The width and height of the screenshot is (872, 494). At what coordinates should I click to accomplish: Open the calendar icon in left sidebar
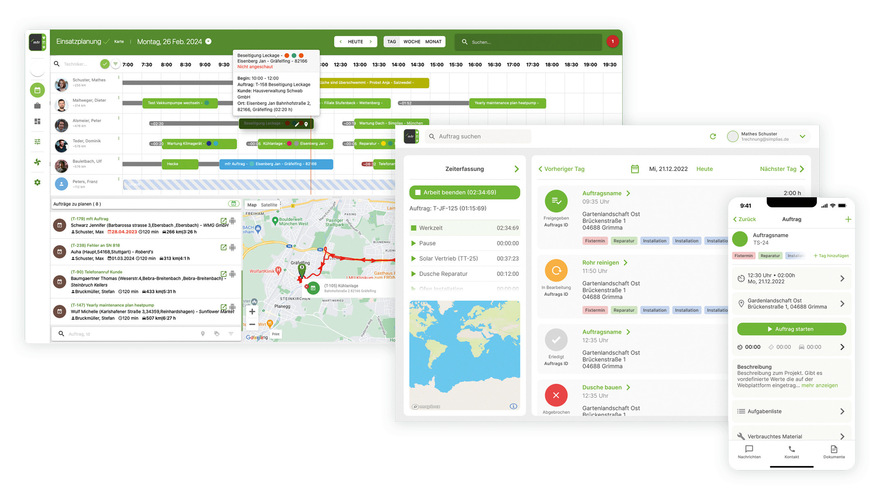click(37, 90)
